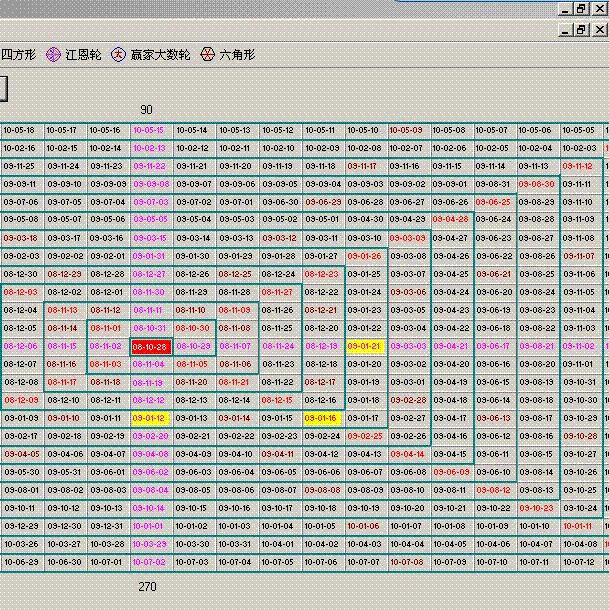Restore down the inner chart window
This screenshot has height=610, width=609.
tap(581, 30)
